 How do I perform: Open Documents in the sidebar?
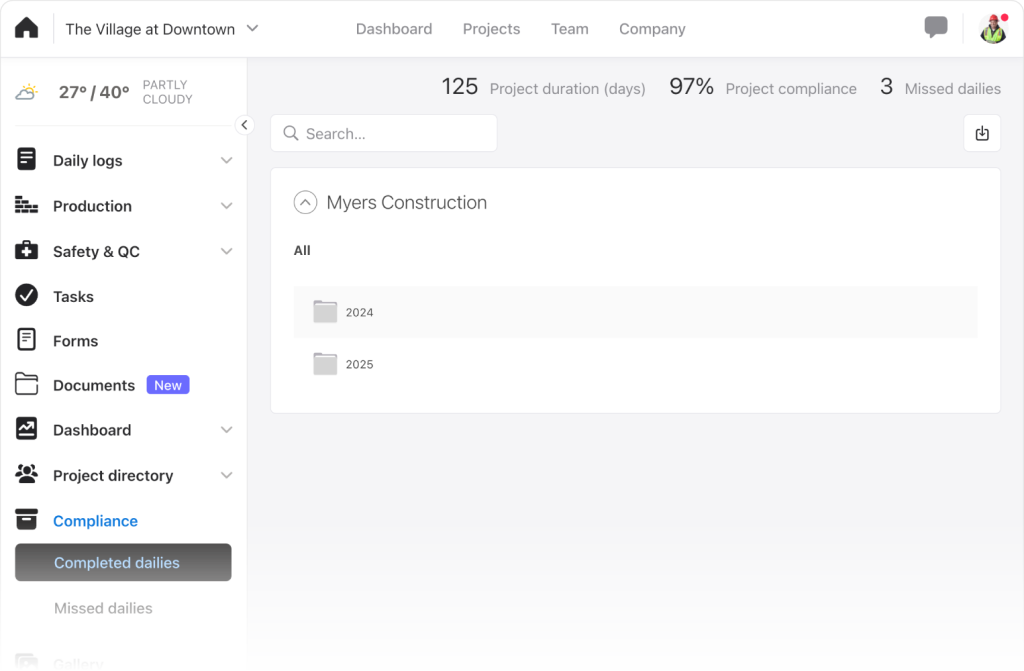pos(94,385)
